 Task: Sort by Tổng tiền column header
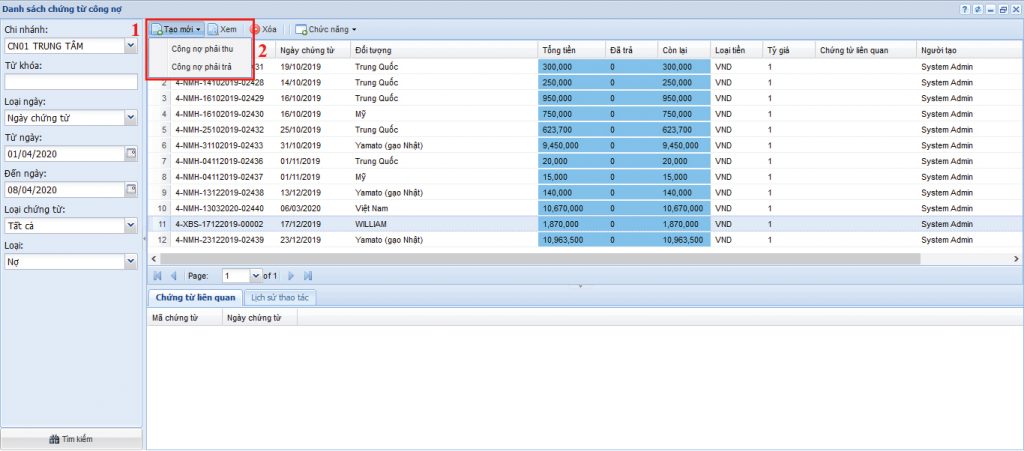coord(571,50)
